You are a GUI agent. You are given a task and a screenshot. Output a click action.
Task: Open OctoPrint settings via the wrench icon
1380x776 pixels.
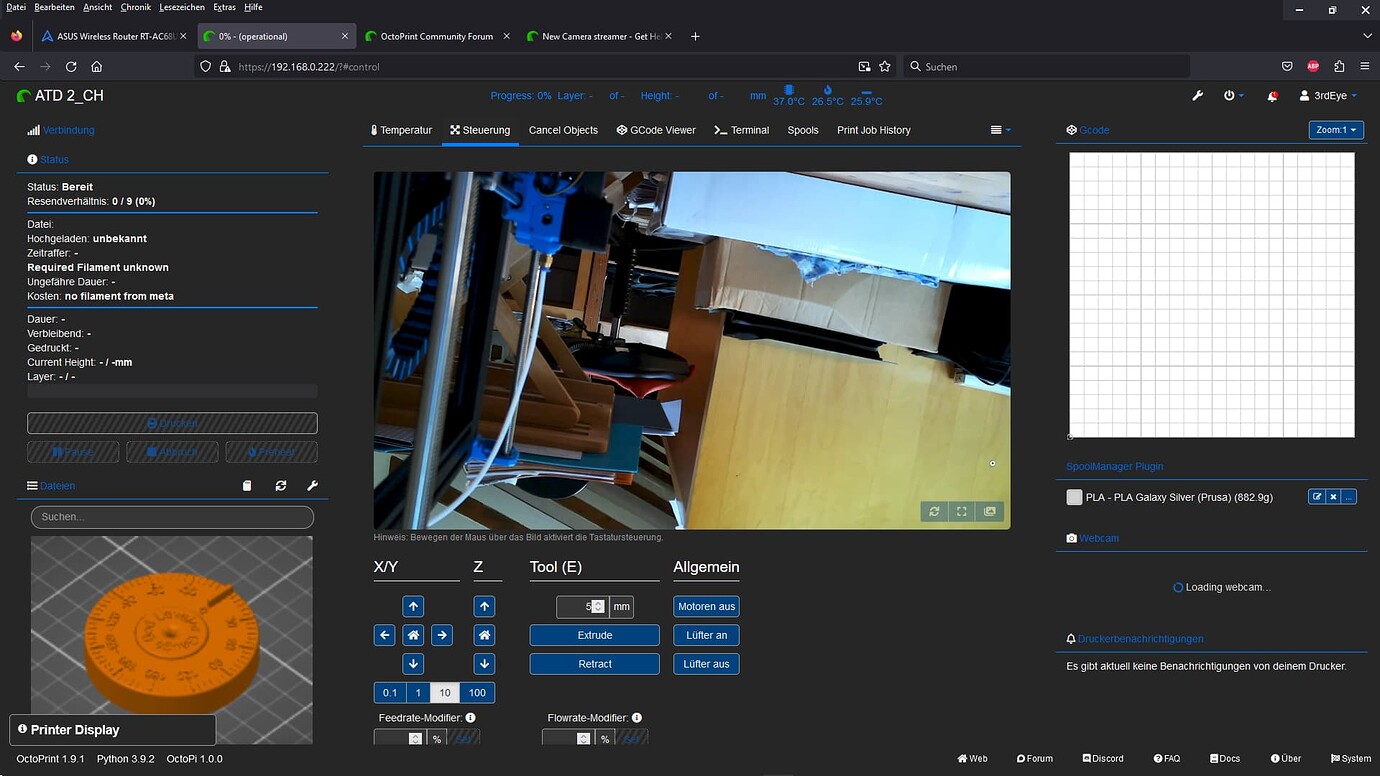point(1197,95)
